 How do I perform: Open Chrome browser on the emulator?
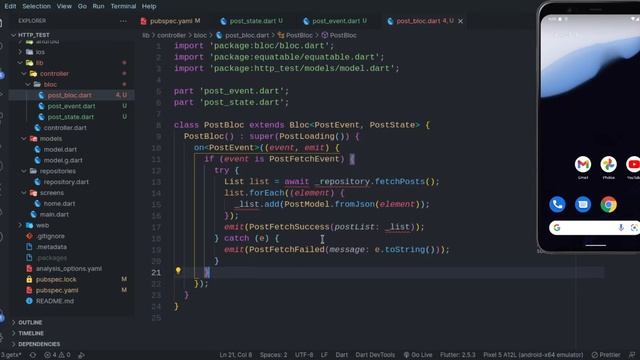pyautogui.click(x=609, y=204)
